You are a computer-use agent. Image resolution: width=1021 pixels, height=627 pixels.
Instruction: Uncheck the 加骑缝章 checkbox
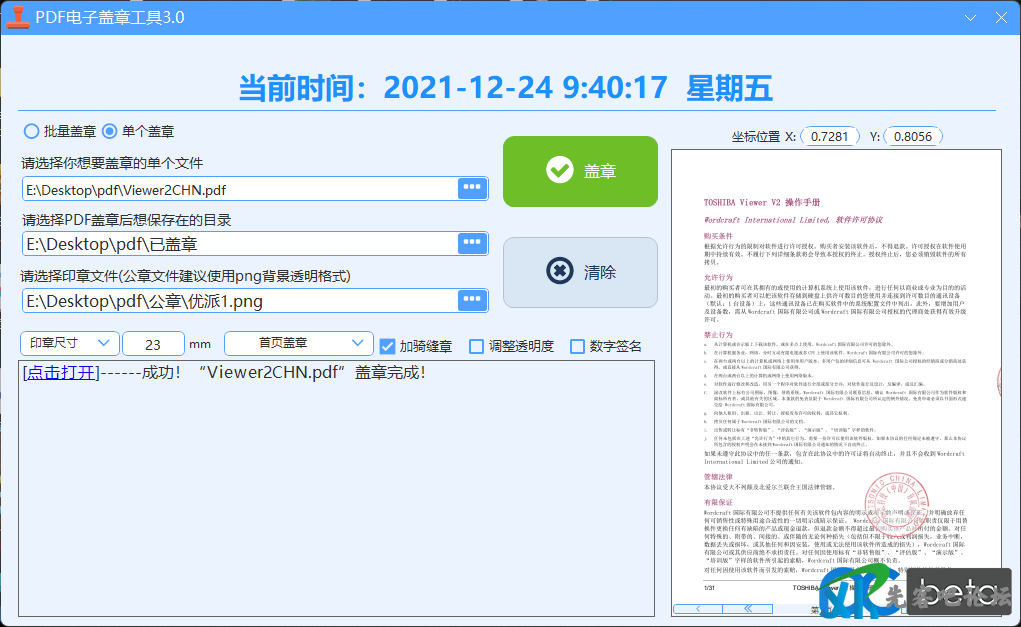click(388, 346)
